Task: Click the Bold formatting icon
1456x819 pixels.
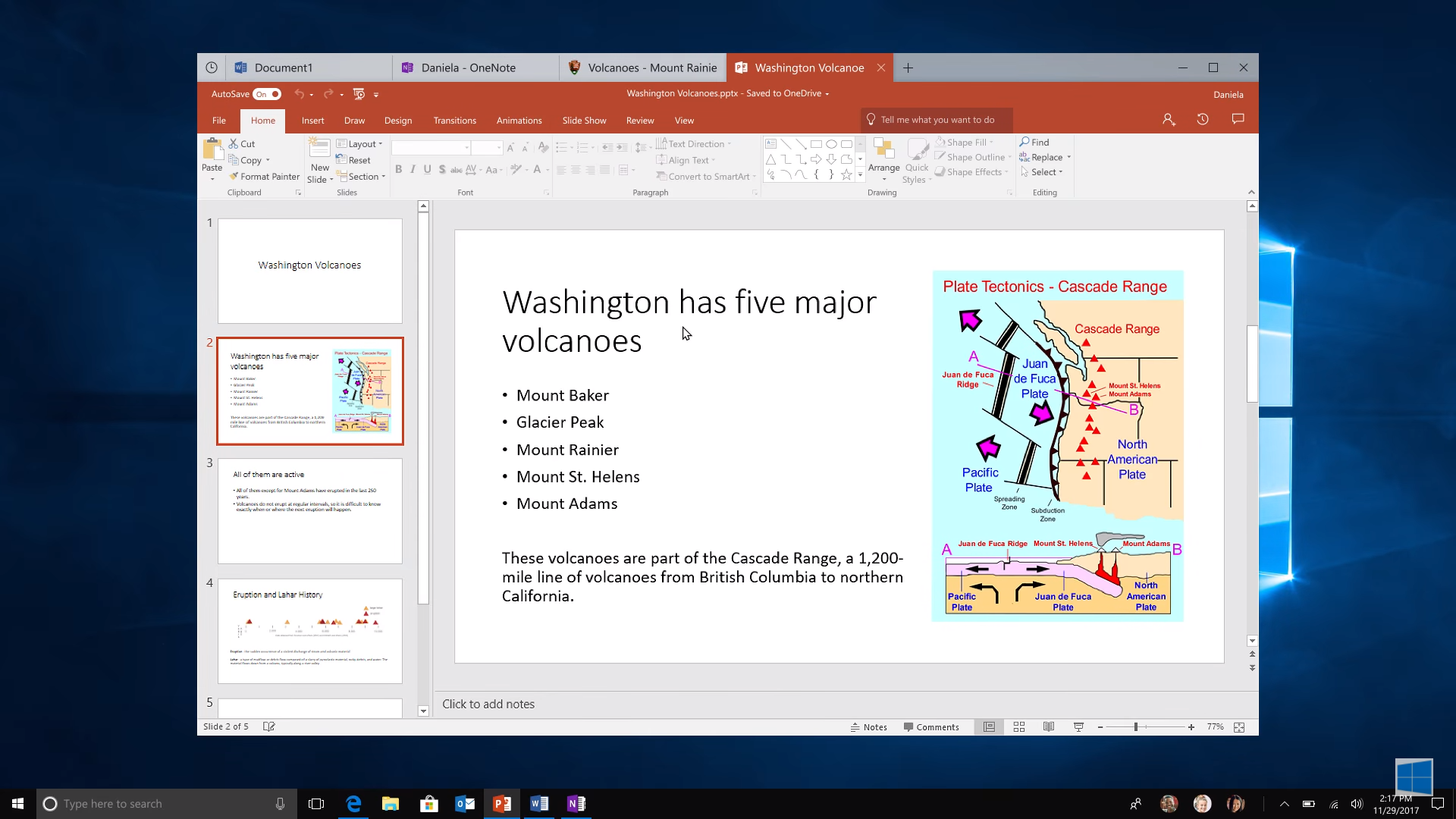Action: [398, 170]
